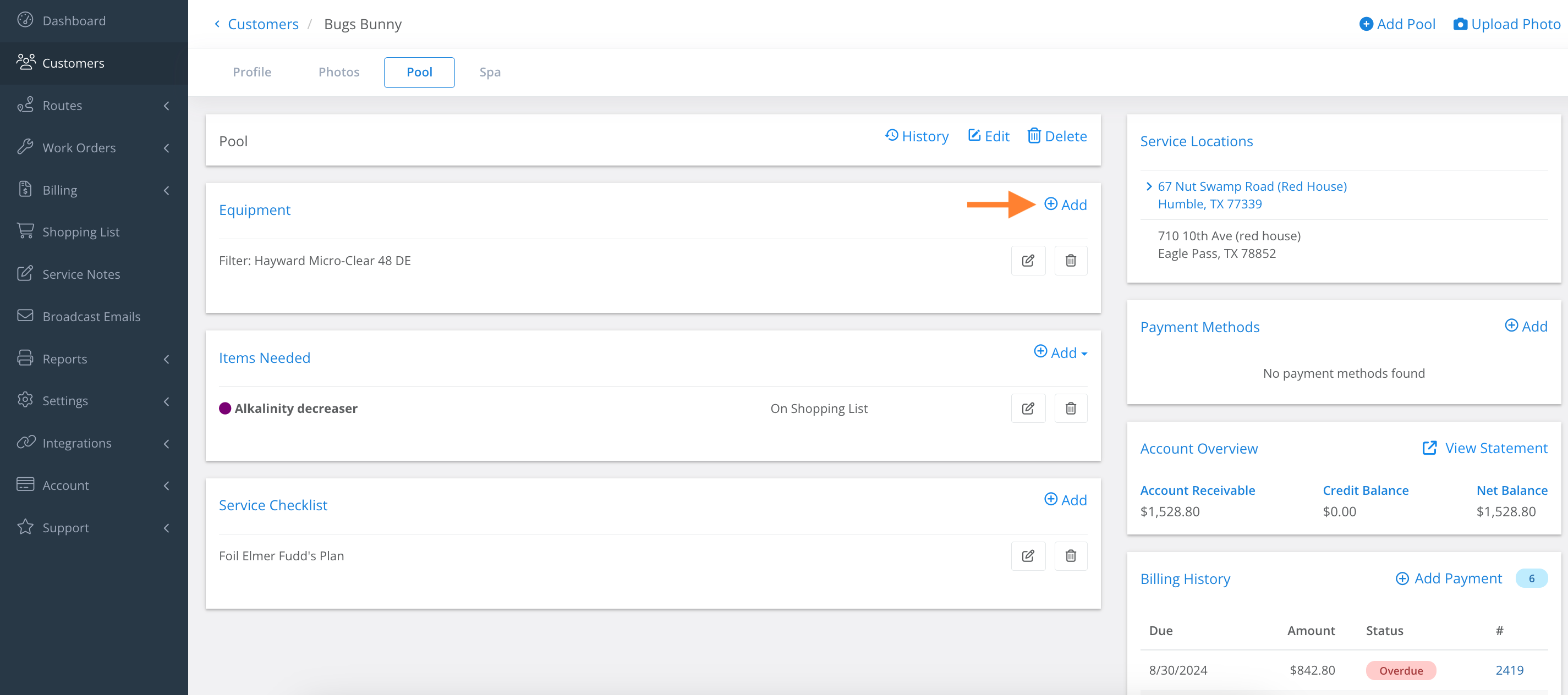Click View Statement link
Viewport: 1568px width, 695px height.
pyautogui.click(x=1484, y=448)
